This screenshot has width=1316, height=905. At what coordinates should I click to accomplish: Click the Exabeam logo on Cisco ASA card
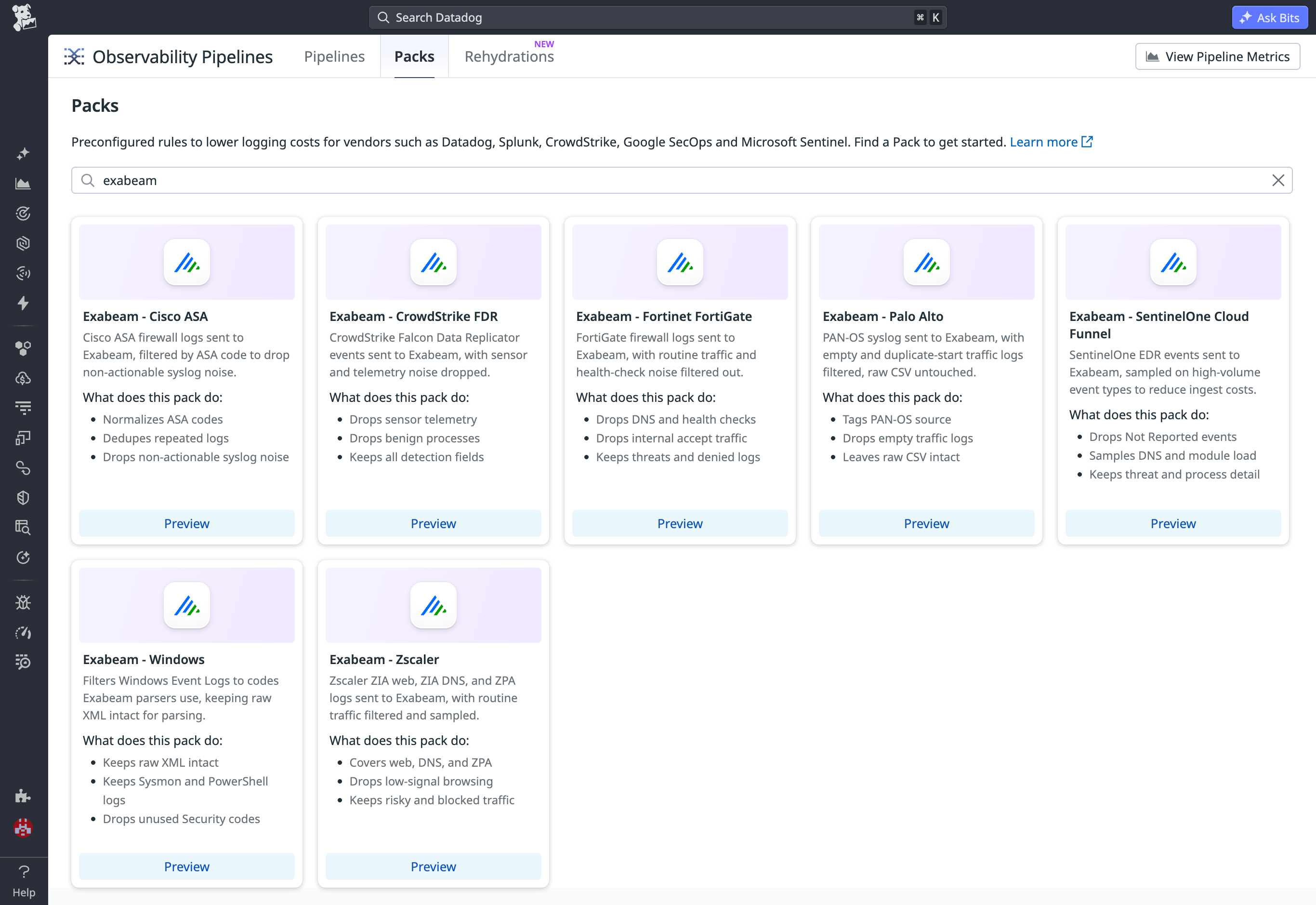[x=186, y=262]
